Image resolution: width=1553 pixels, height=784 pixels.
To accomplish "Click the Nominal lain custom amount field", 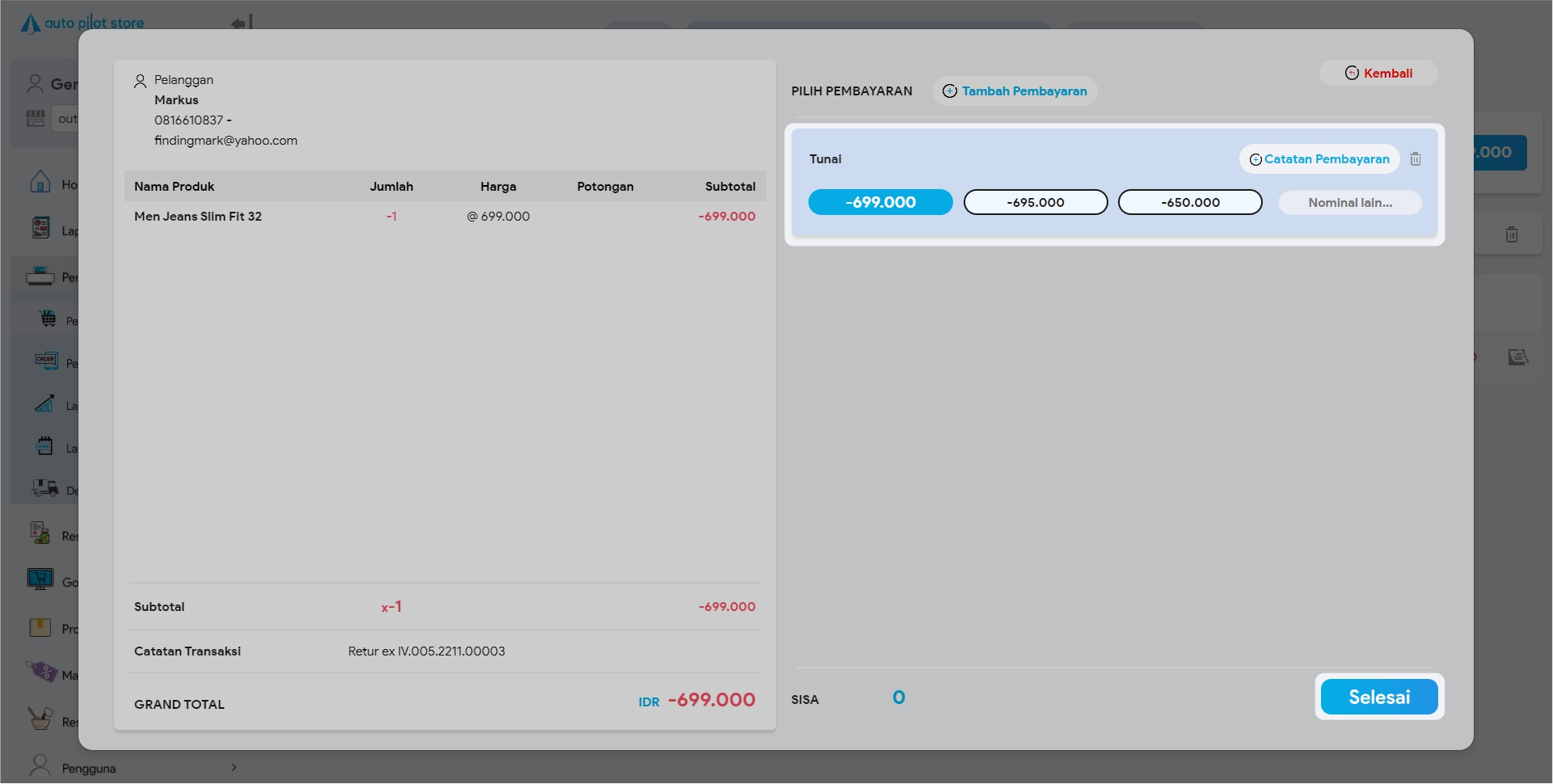I will tap(1349, 203).
